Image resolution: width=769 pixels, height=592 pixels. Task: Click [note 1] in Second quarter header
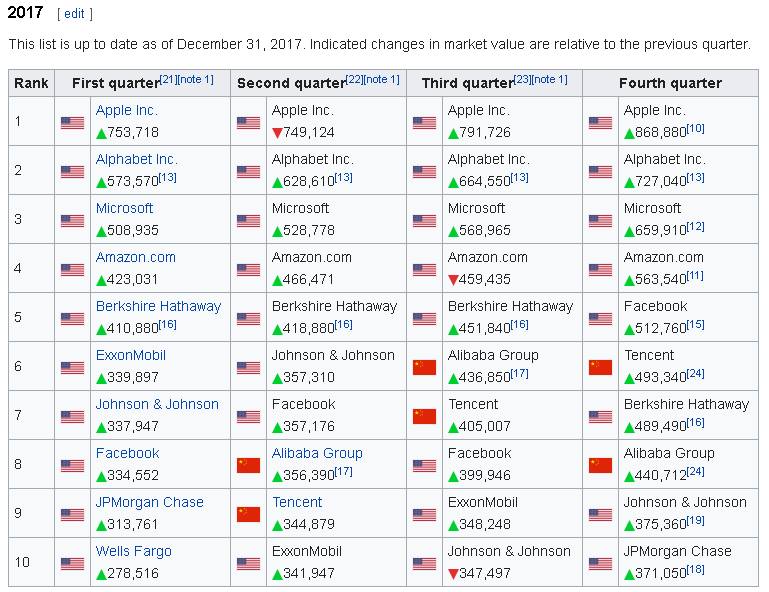coord(381,79)
